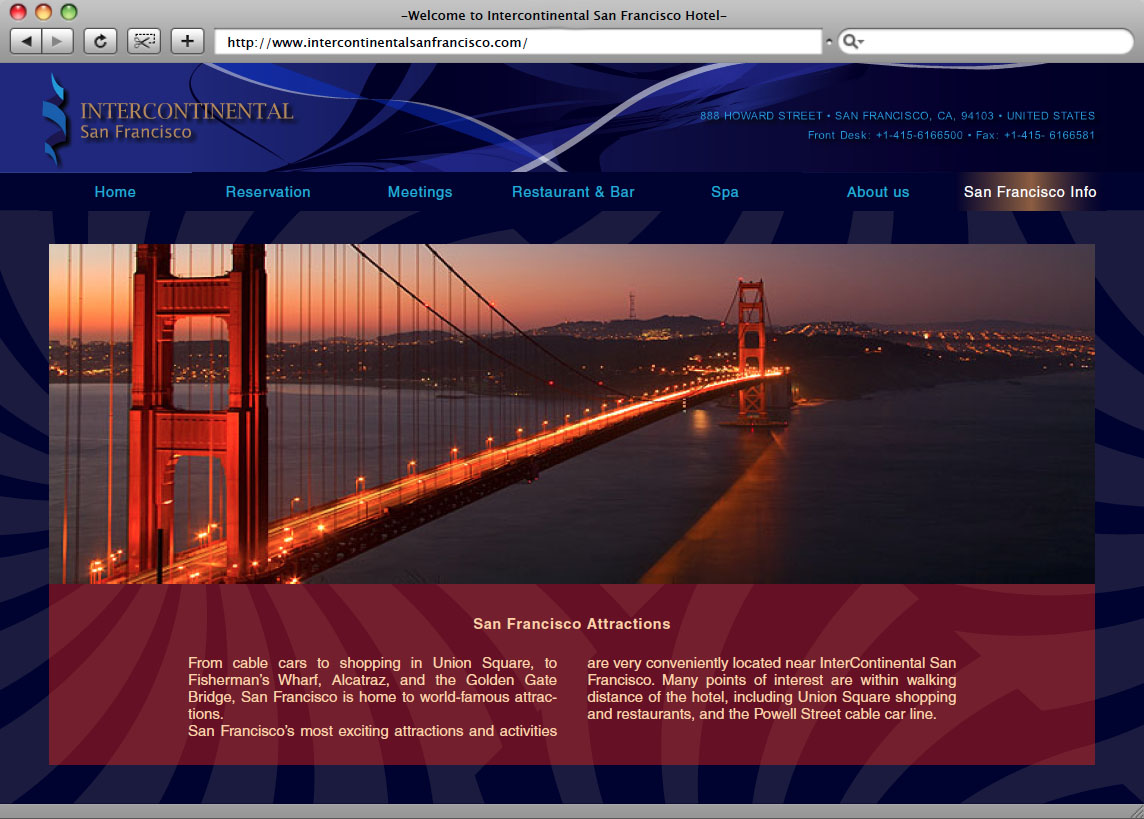Screen dimensions: 1144x819
Task: Click the paragraph about Powell Street cable car
Action: click(x=771, y=688)
